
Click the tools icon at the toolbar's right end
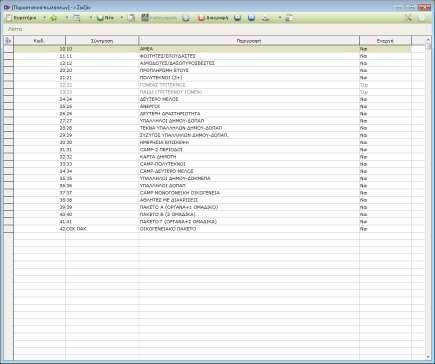tap(409, 18)
